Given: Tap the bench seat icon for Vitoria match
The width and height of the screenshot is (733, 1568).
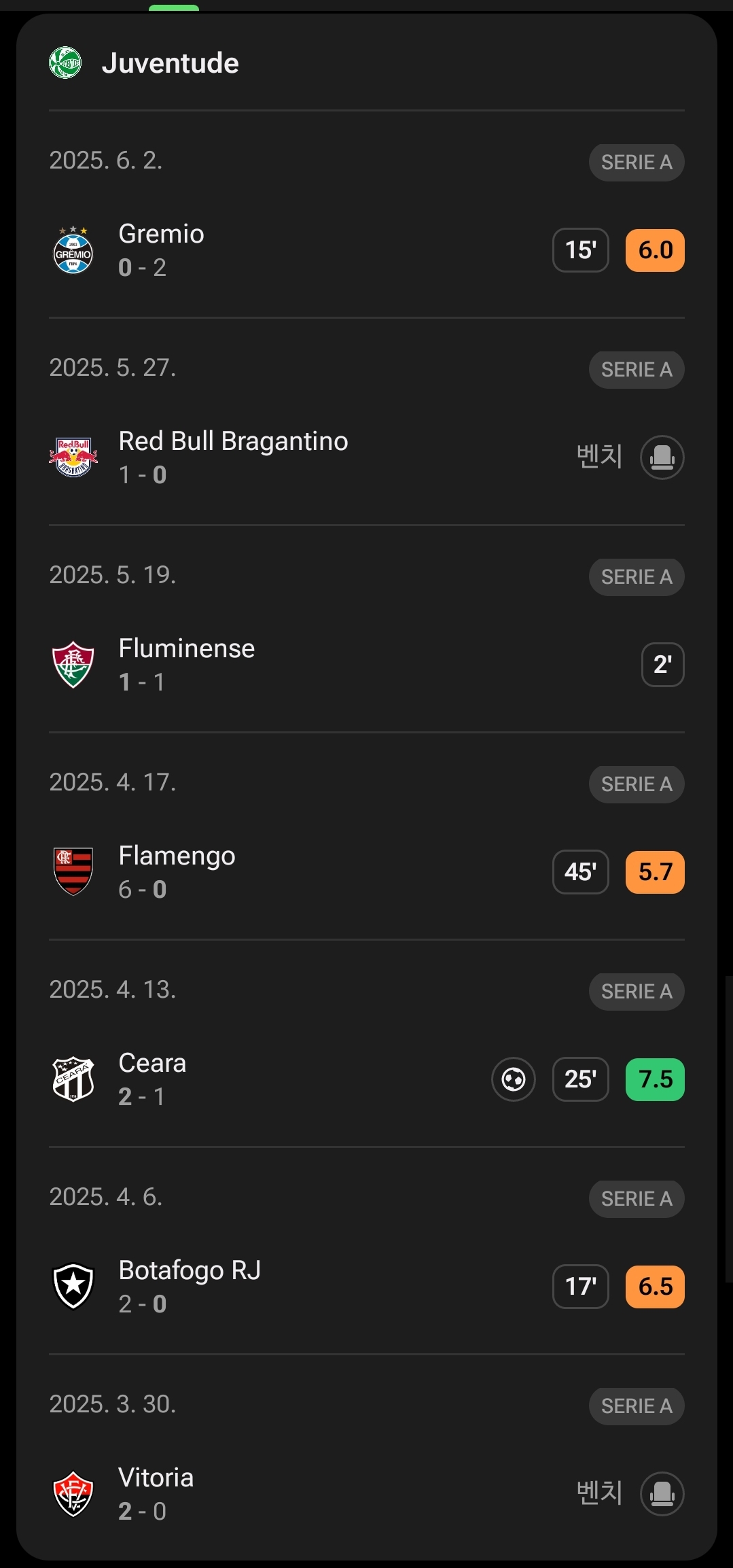Looking at the screenshot, I should [662, 1494].
